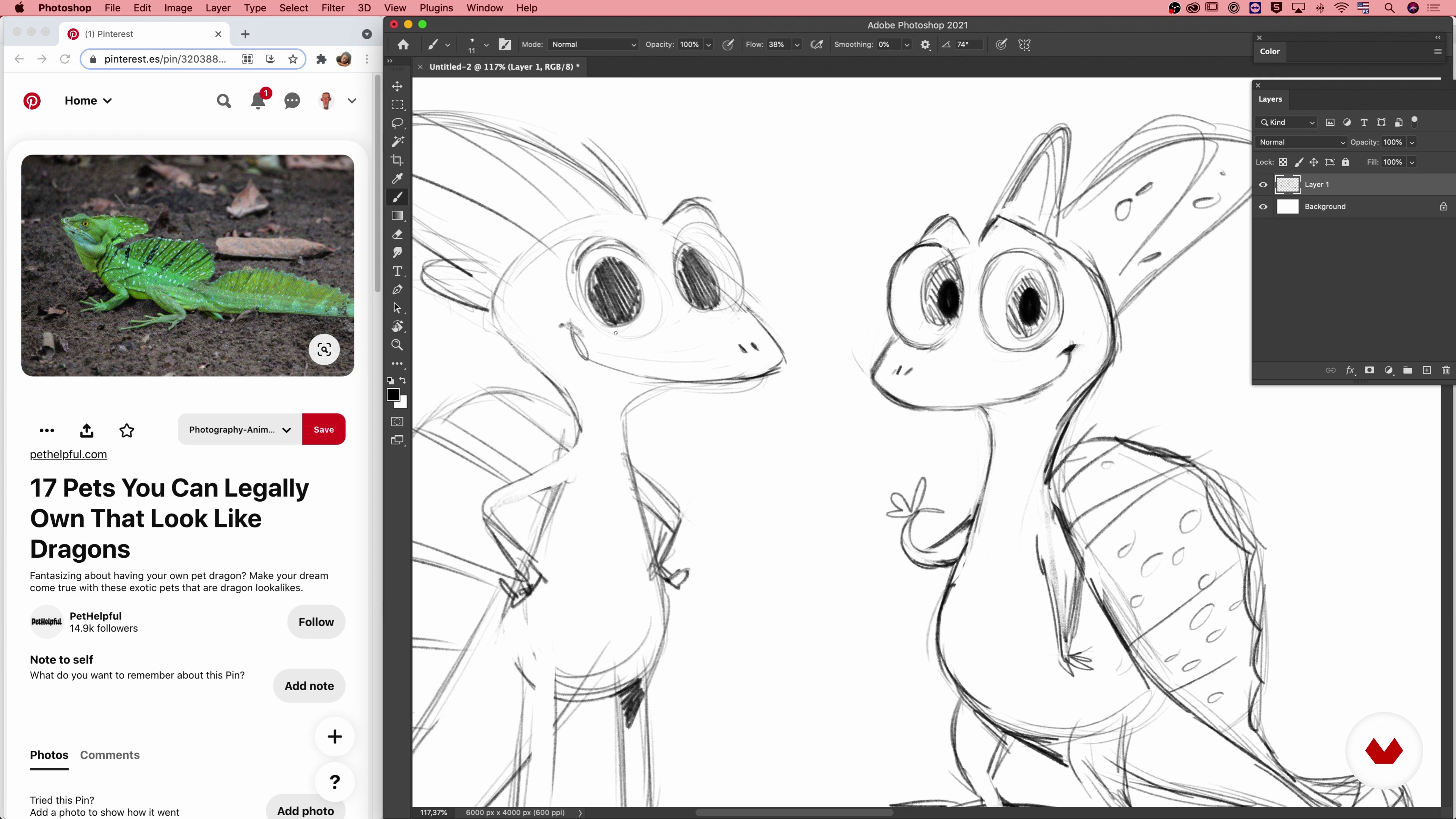Hide Layer 1 with eye icon

point(1263,184)
